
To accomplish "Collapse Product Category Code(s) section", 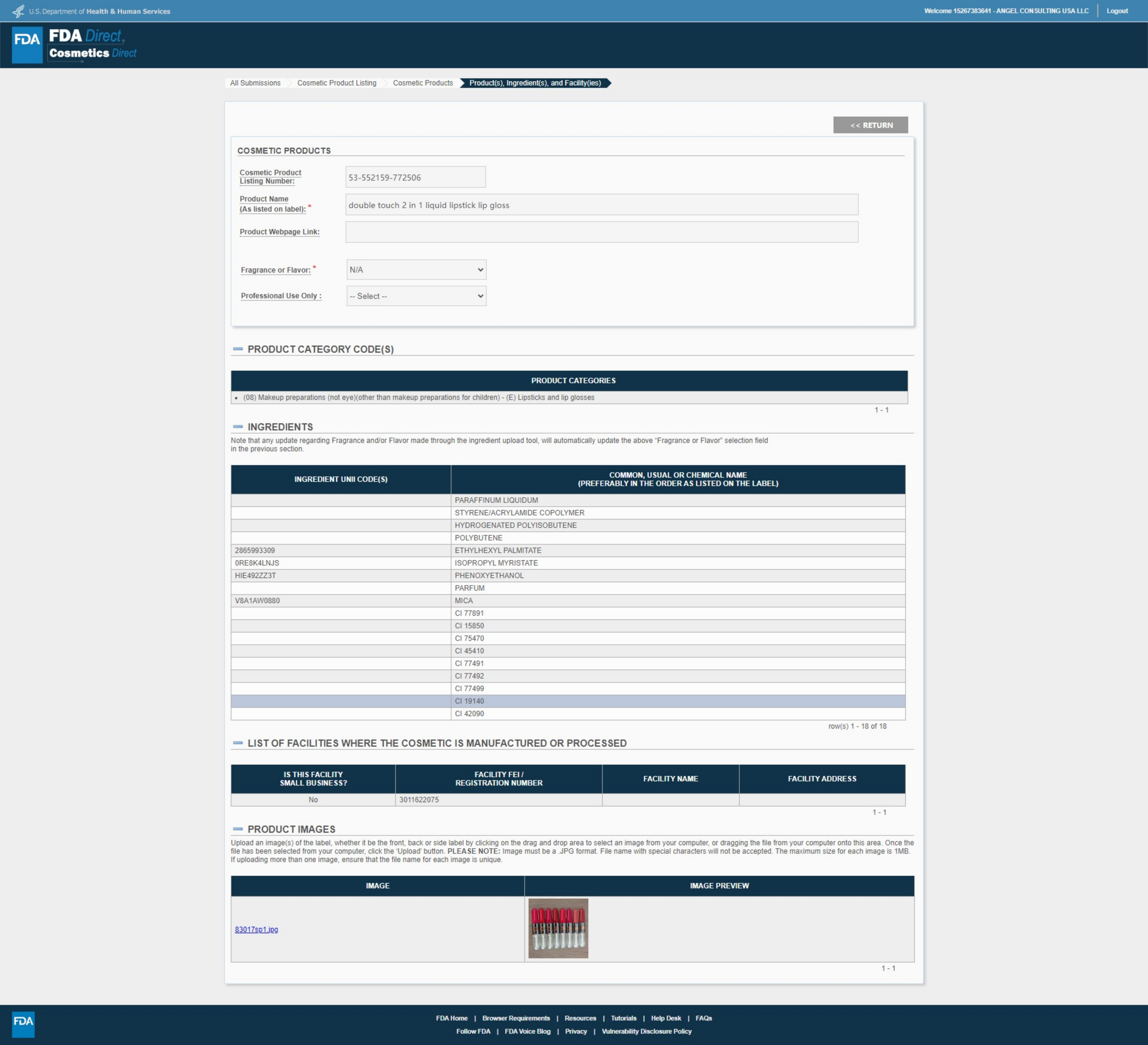I will [x=238, y=349].
